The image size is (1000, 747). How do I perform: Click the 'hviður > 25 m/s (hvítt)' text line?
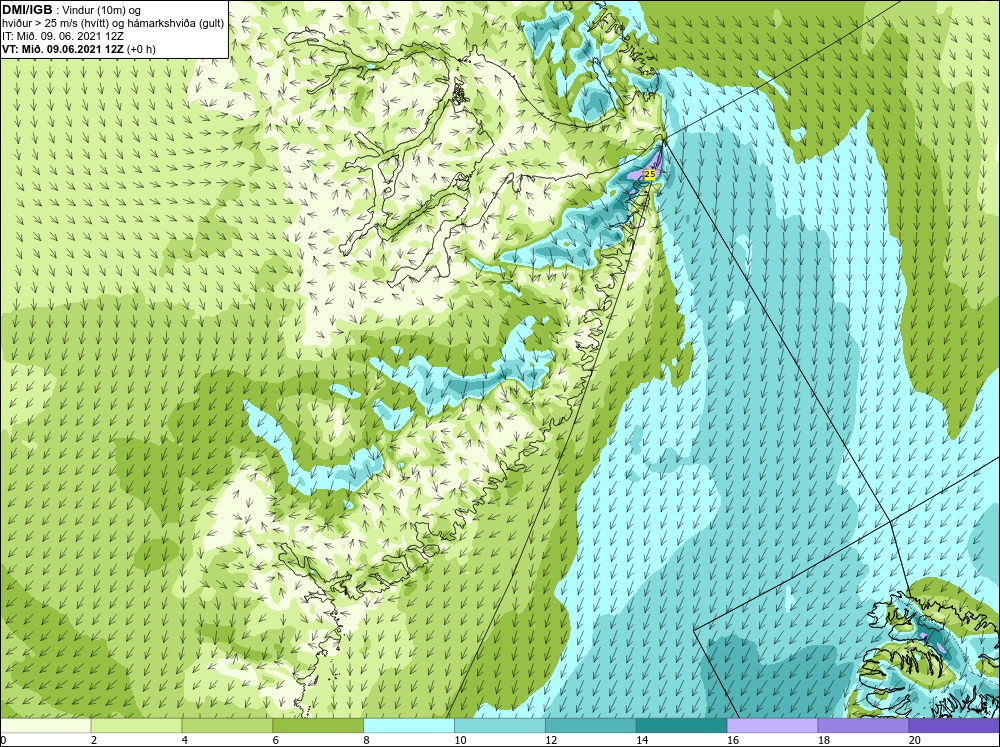click(x=113, y=24)
